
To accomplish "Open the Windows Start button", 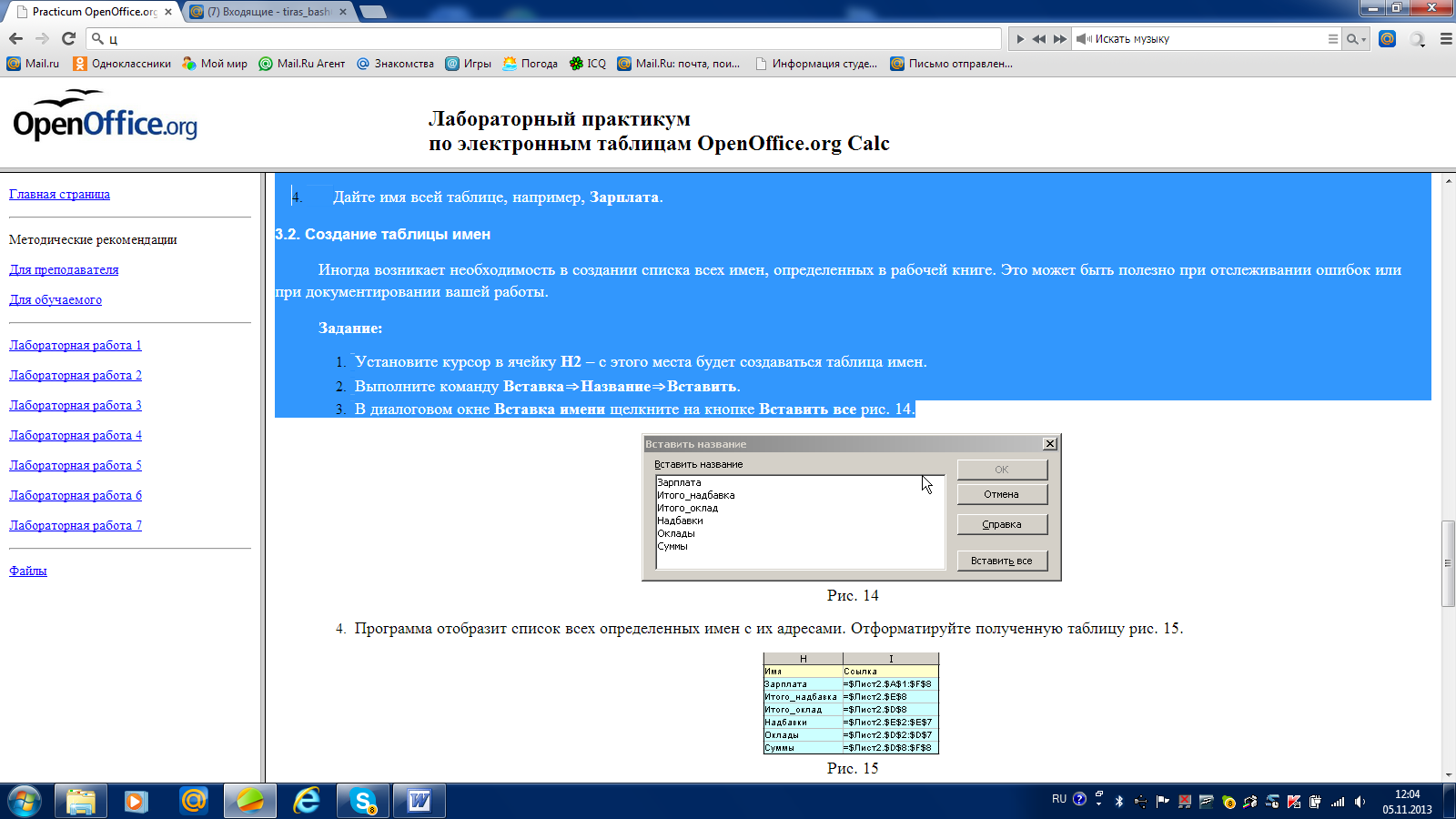I will coord(25,802).
